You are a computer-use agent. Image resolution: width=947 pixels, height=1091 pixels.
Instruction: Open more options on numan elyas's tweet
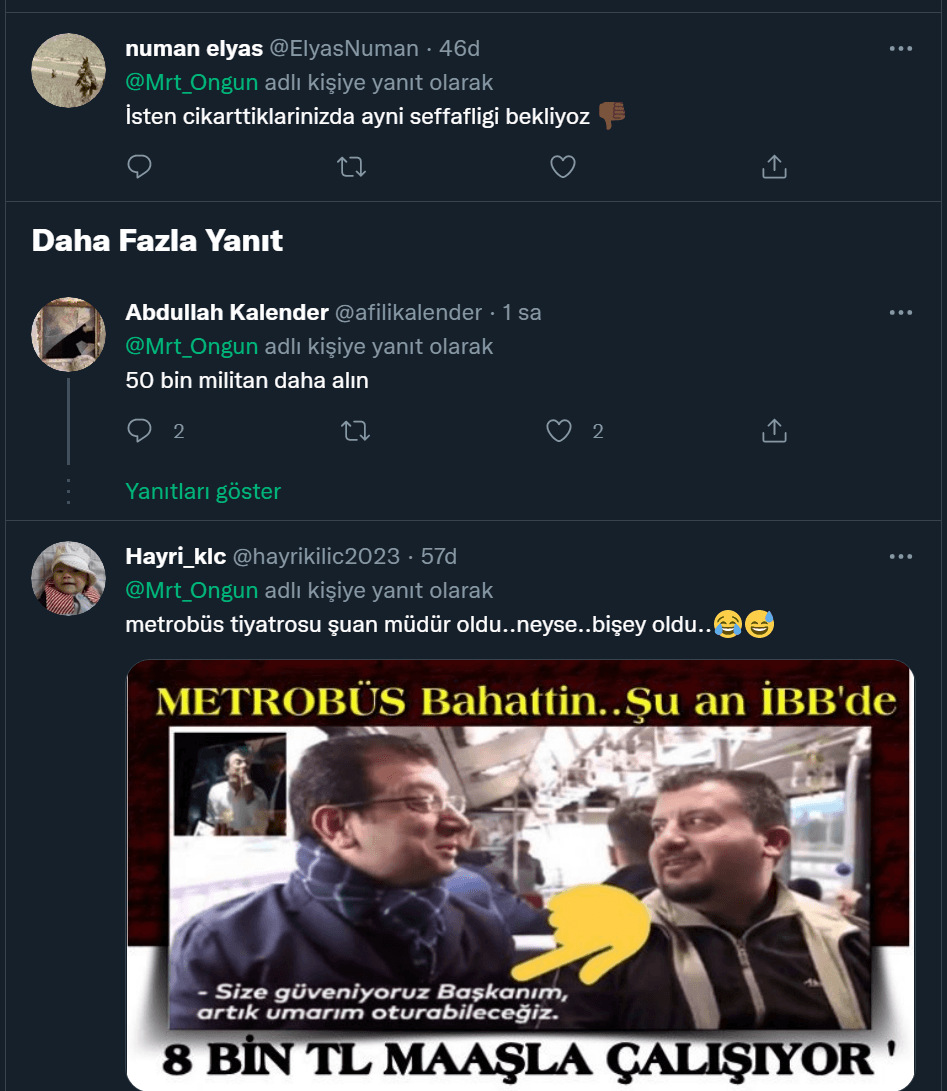click(900, 48)
